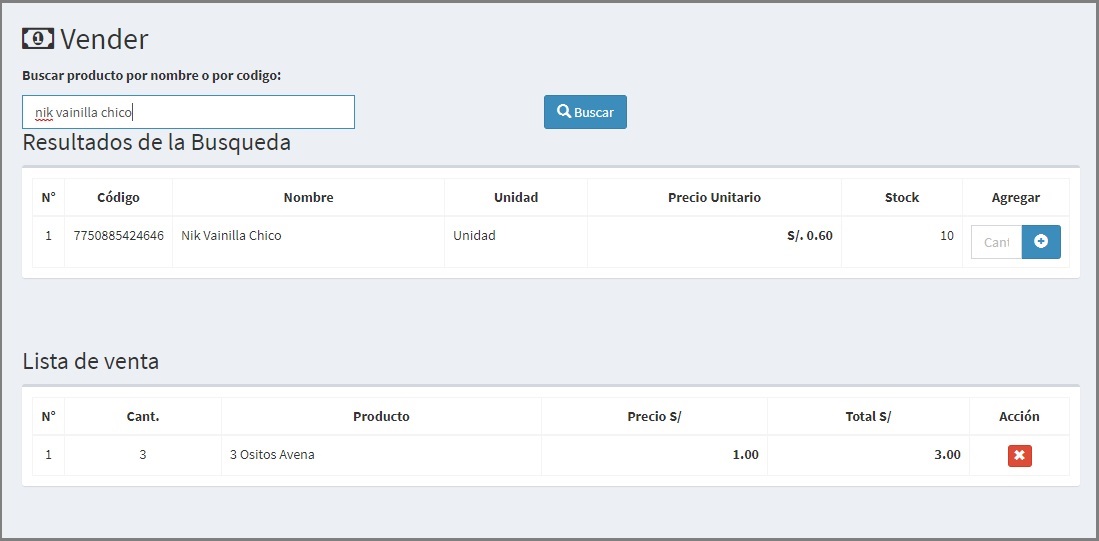Image resolution: width=1099 pixels, height=541 pixels.
Task: Remove 3 Ositos Avena with red X
Action: [1020, 456]
